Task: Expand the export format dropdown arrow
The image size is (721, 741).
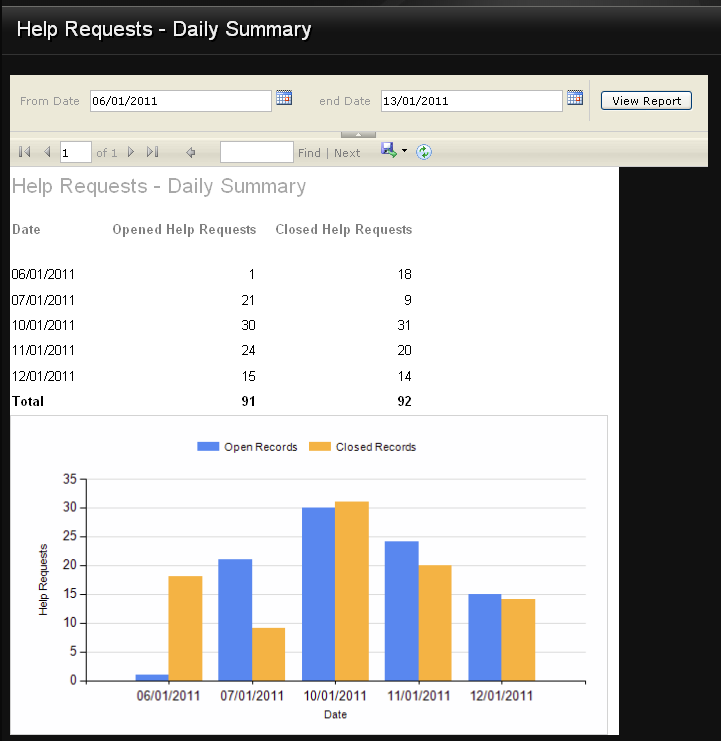Action: [x=404, y=152]
